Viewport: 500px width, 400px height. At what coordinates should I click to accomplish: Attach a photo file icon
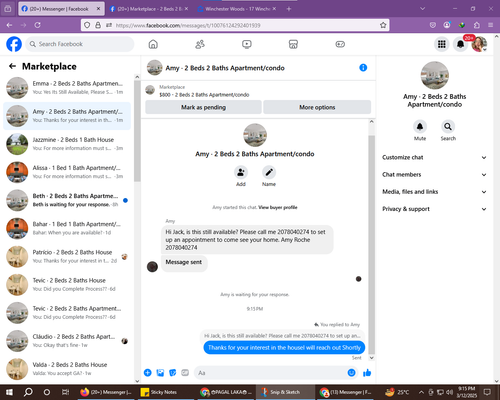pos(160,373)
